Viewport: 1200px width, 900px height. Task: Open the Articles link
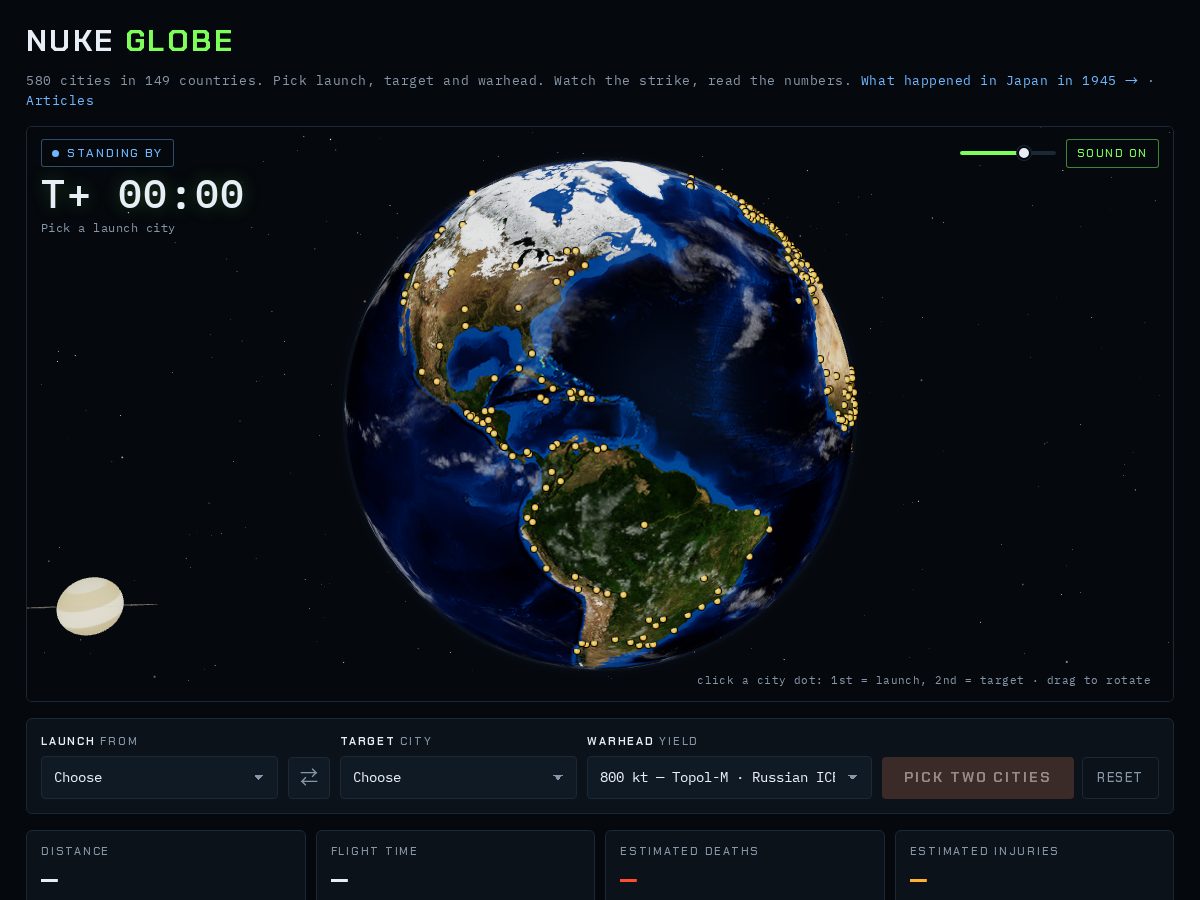pyautogui.click(x=60, y=100)
